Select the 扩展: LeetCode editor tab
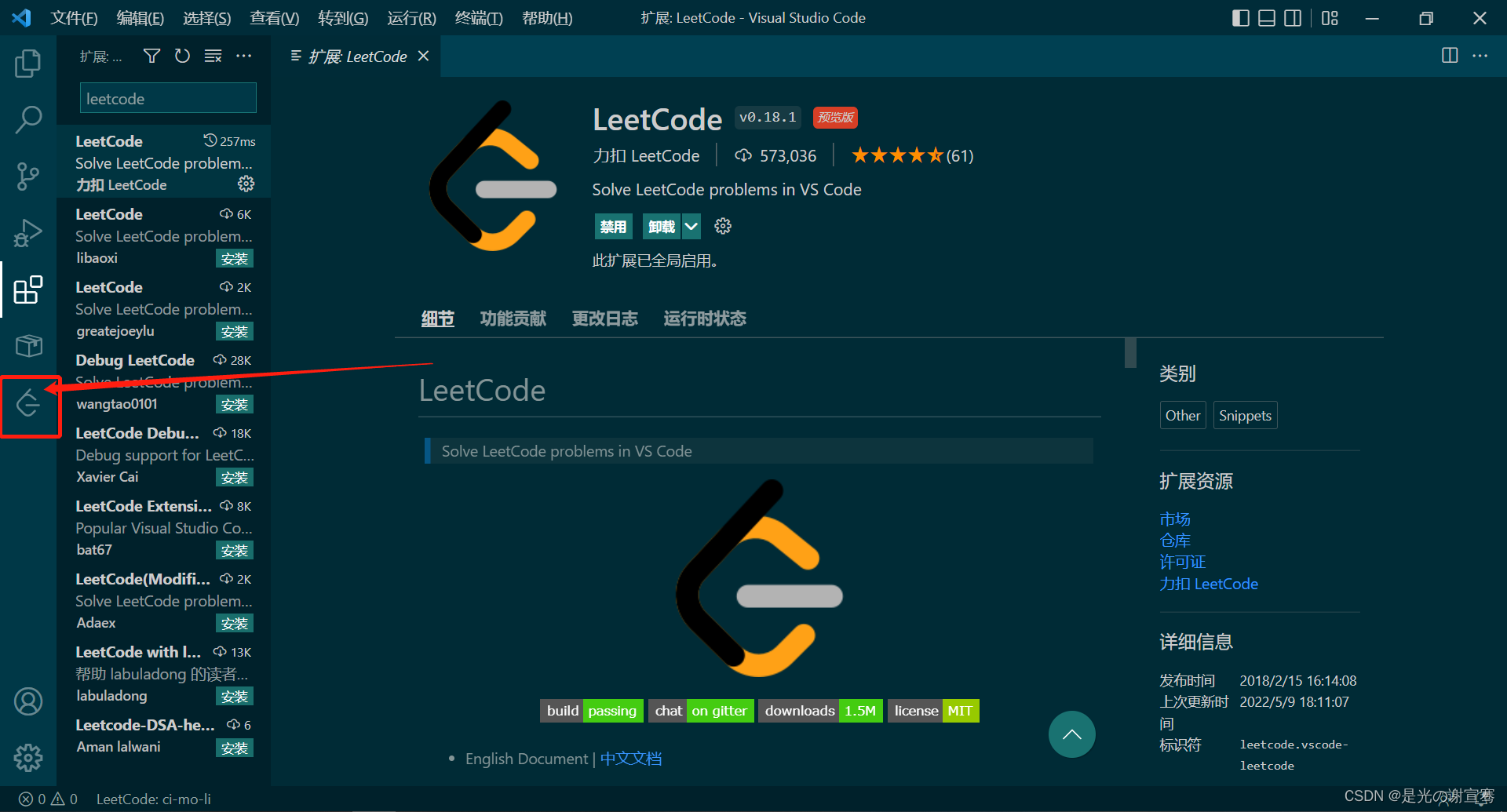The image size is (1507, 812). pos(357,56)
